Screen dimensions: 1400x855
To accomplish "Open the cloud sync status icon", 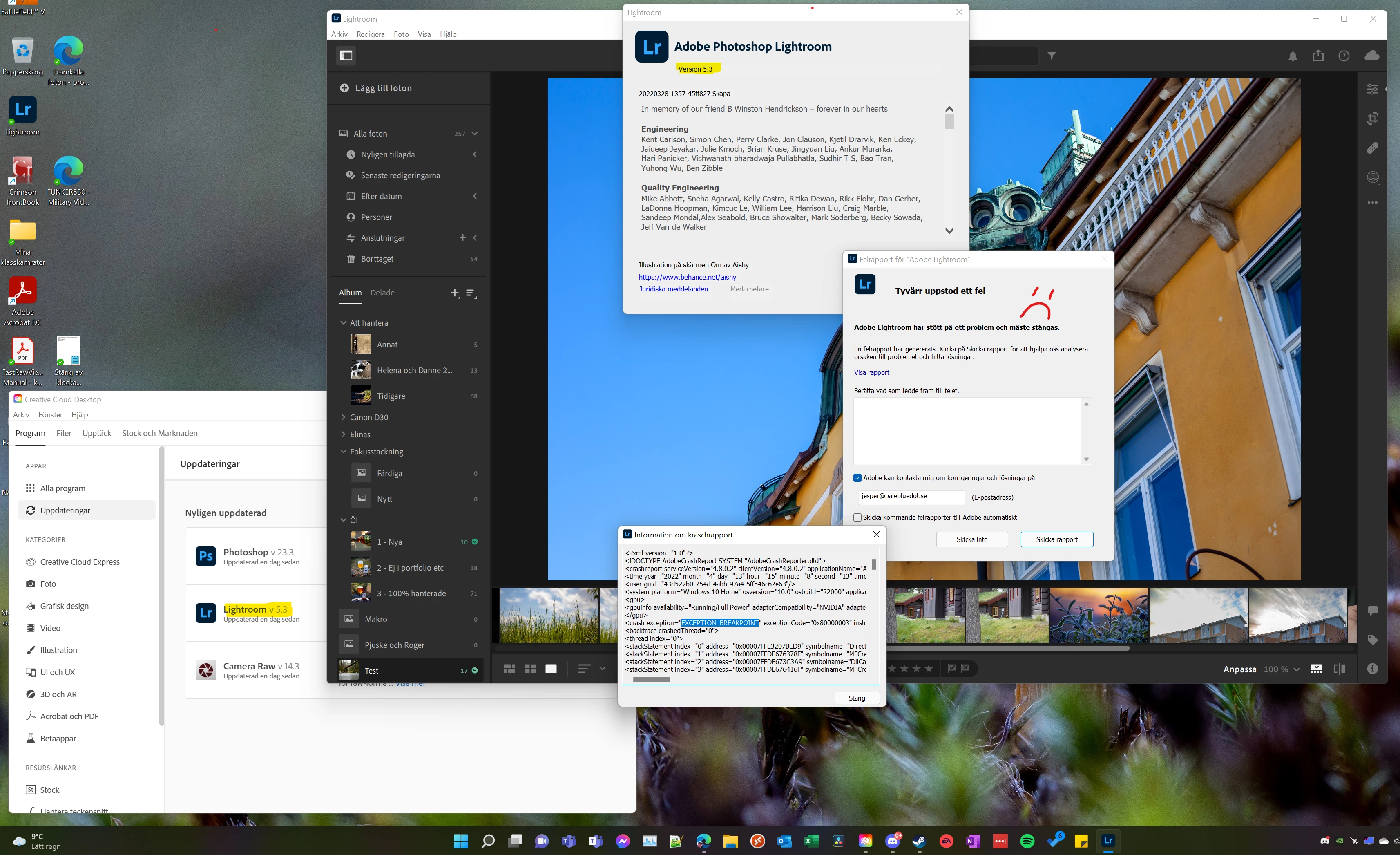I will coord(1371,56).
